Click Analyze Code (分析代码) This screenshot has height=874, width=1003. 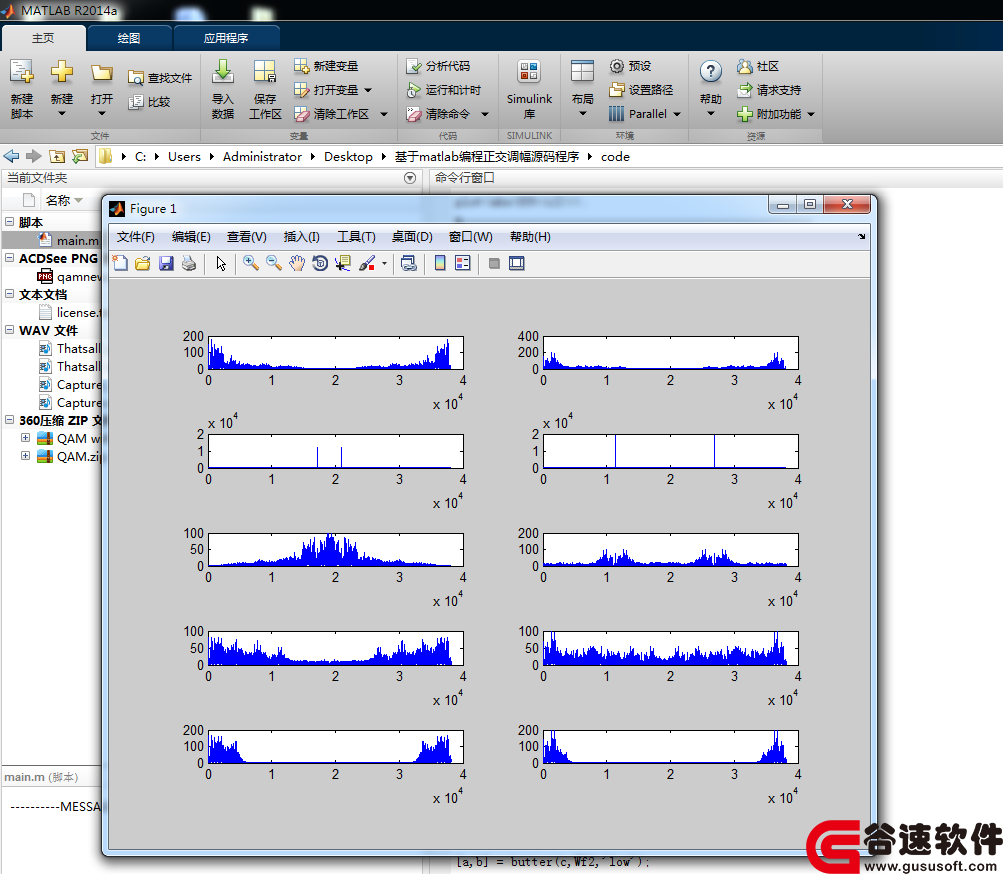[438, 66]
